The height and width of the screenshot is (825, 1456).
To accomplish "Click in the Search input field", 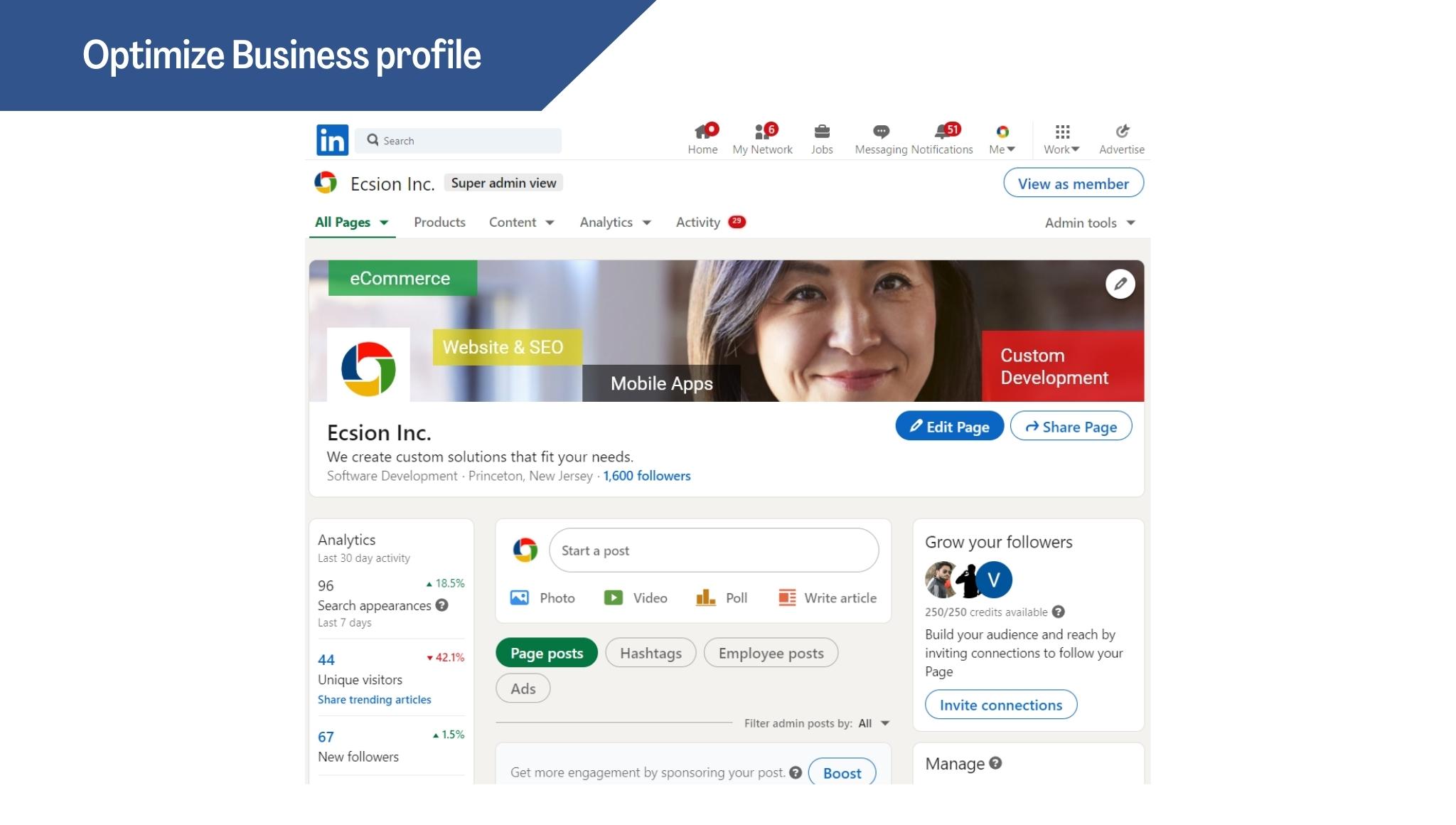I will click(x=459, y=140).
